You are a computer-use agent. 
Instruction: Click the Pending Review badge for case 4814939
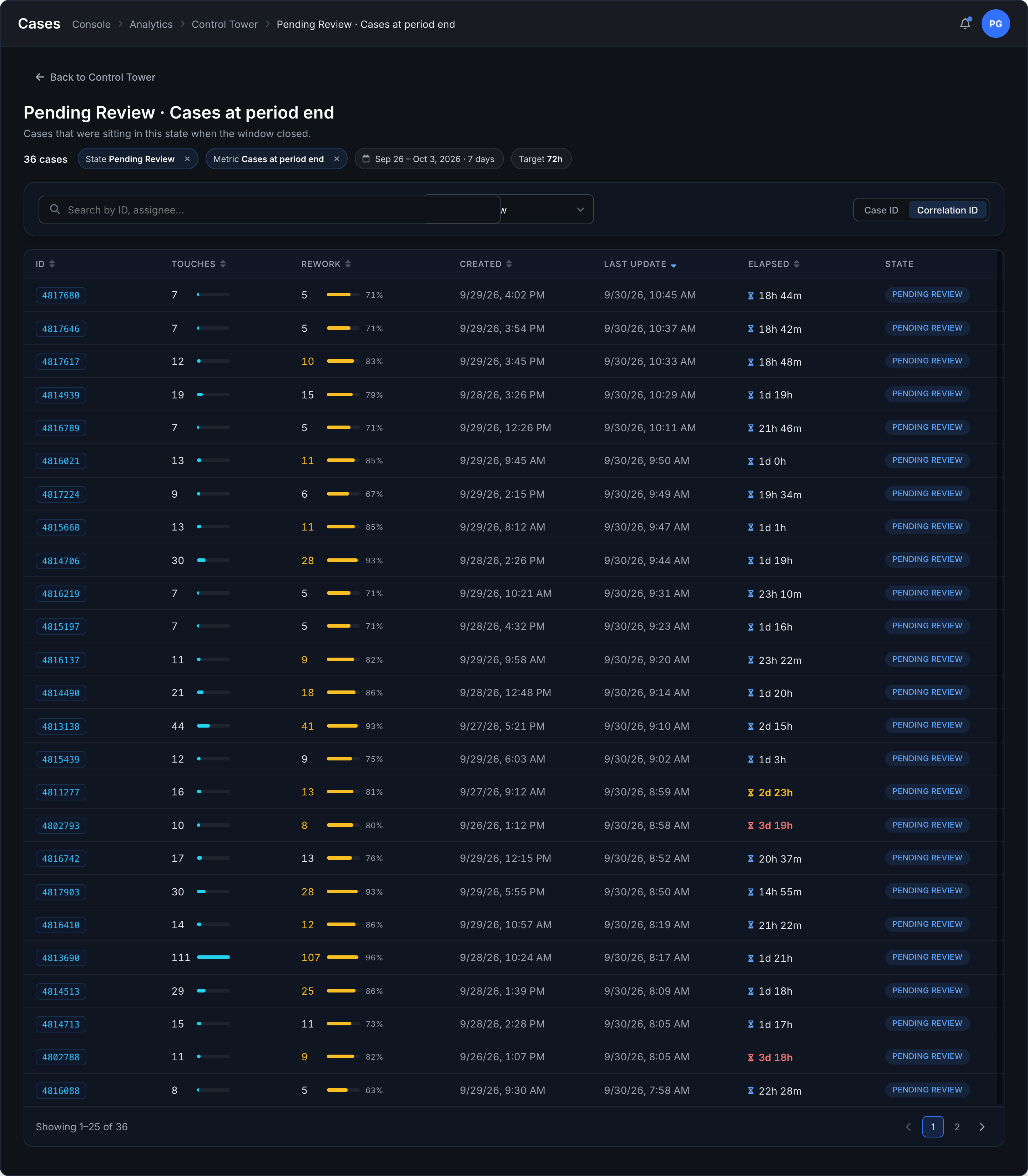927,394
